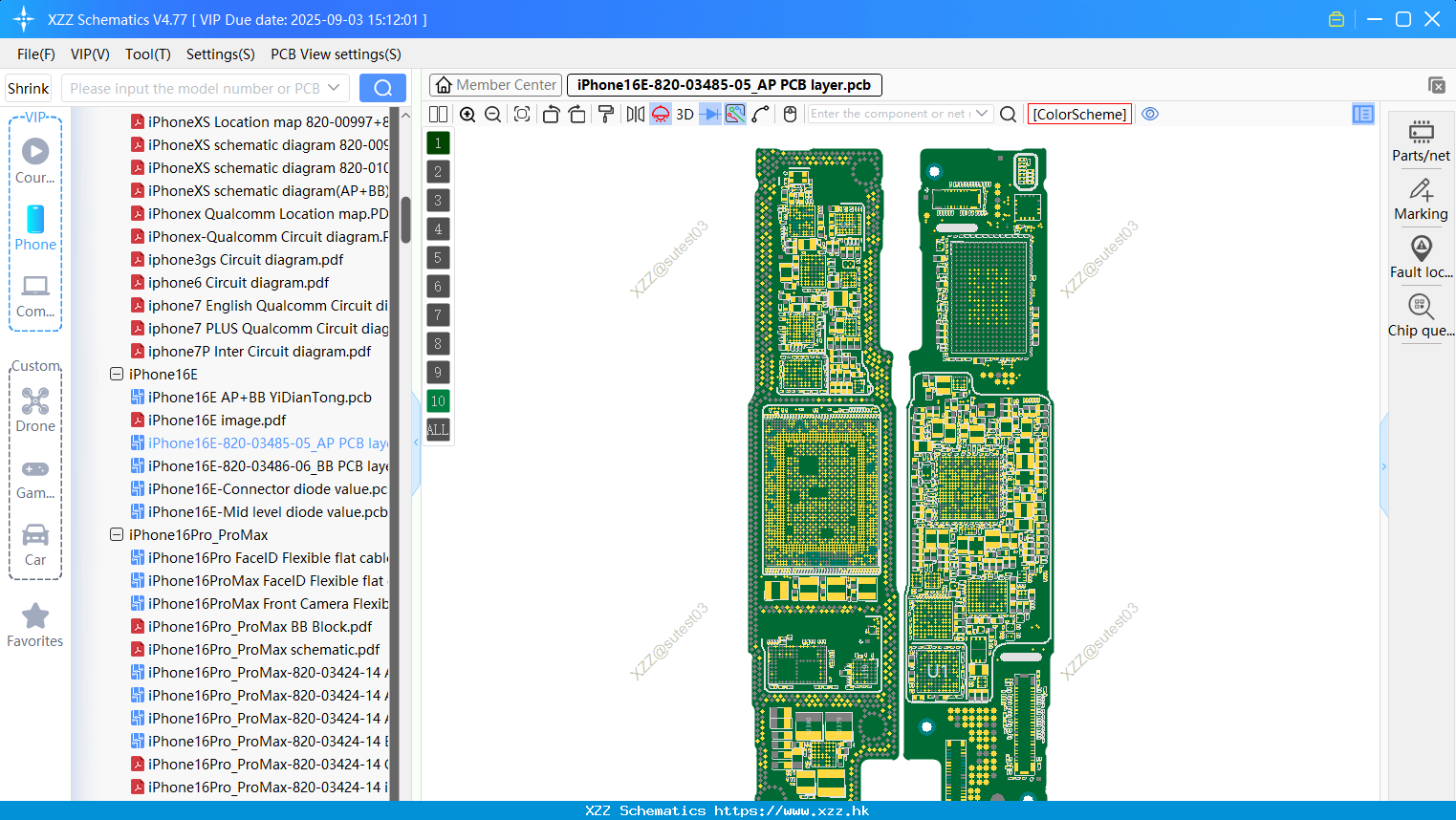Open PCB View settings(S) menu
This screenshot has width=1456, height=820.
point(336,54)
